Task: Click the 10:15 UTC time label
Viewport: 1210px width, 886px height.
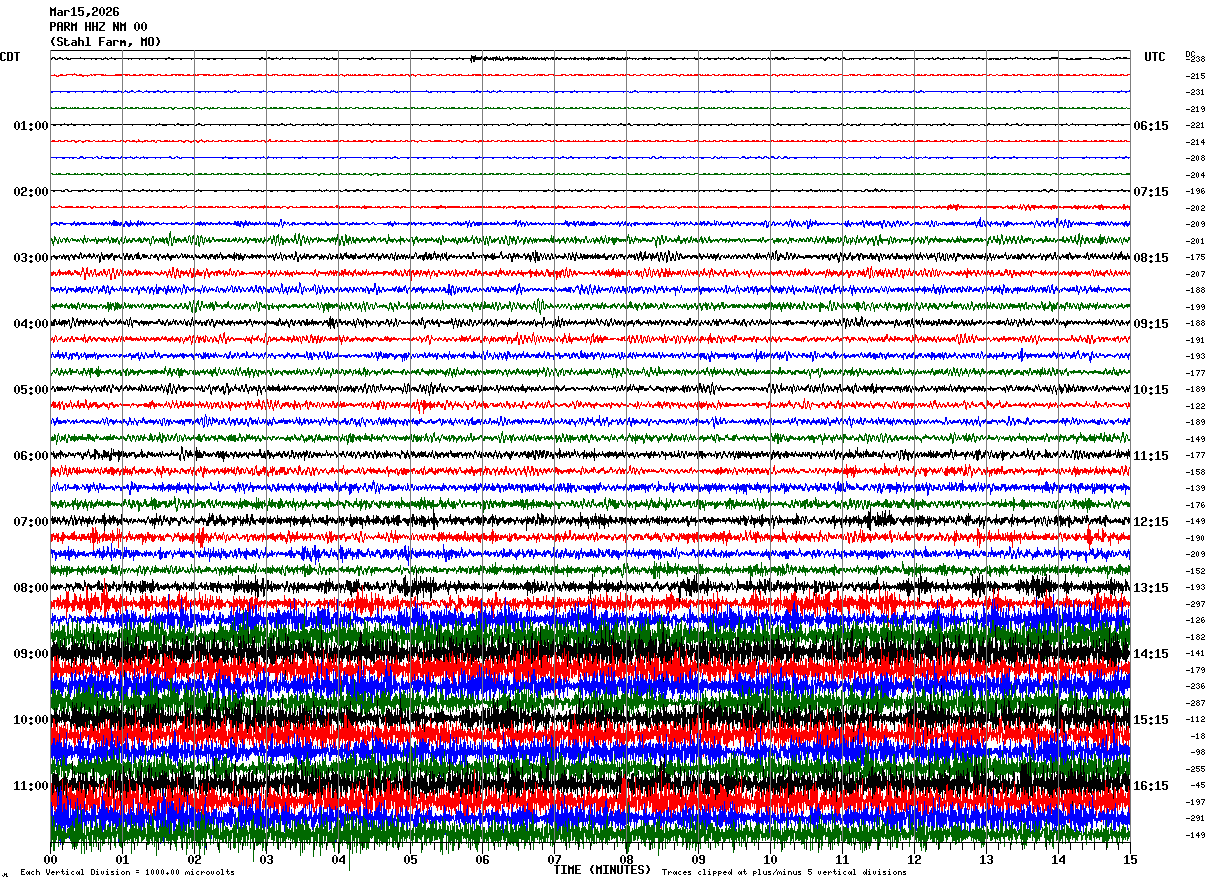Action: coord(1151,390)
